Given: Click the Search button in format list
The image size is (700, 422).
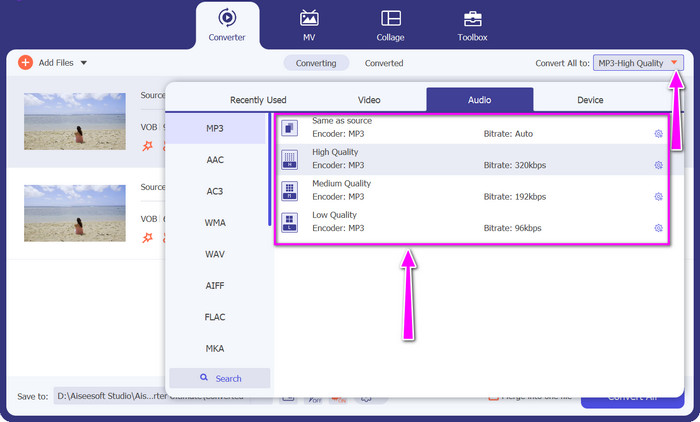Looking at the screenshot, I should (x=219, y=378).
